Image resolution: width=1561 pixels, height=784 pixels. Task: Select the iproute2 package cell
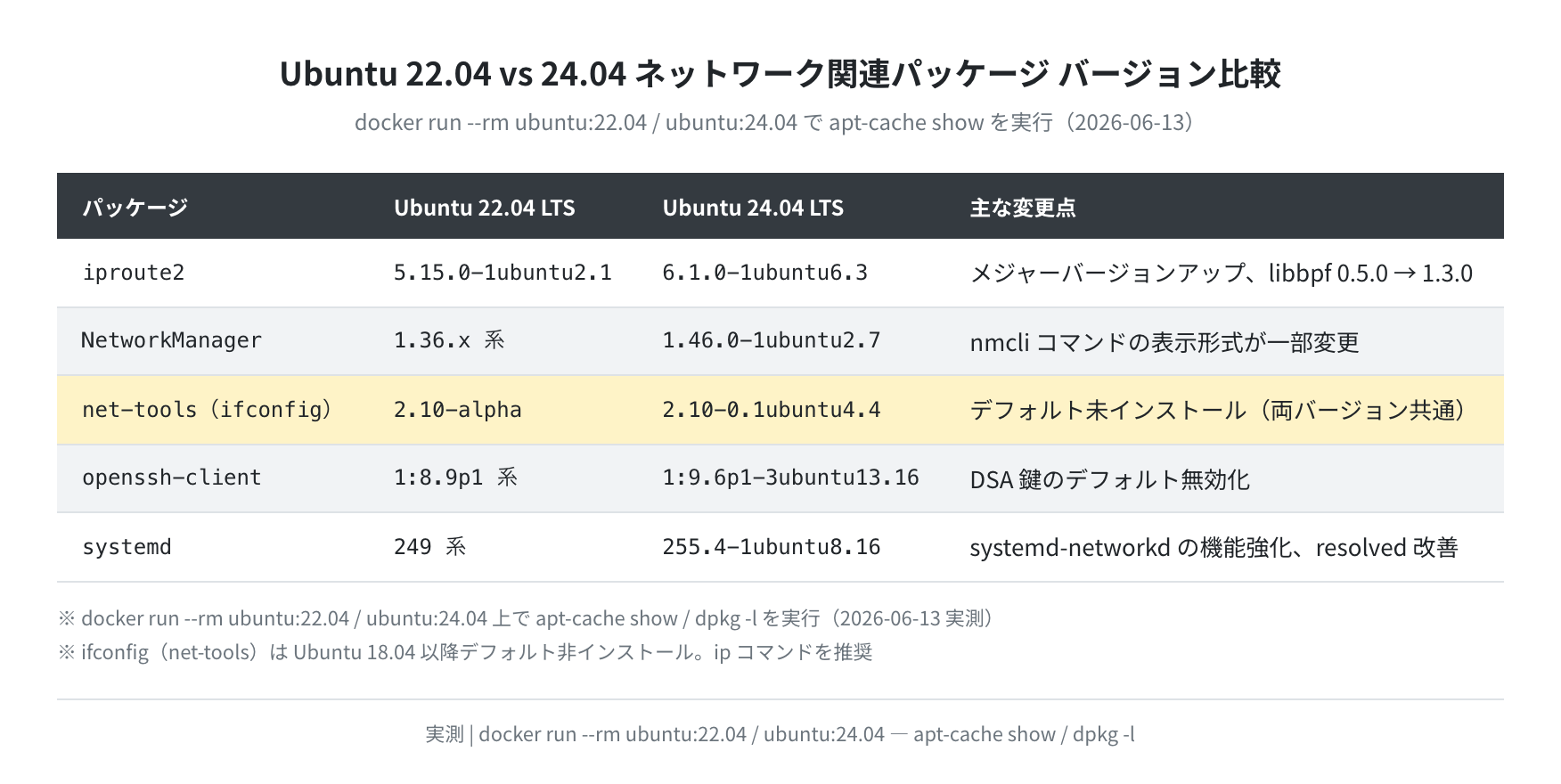coord(134,273)
